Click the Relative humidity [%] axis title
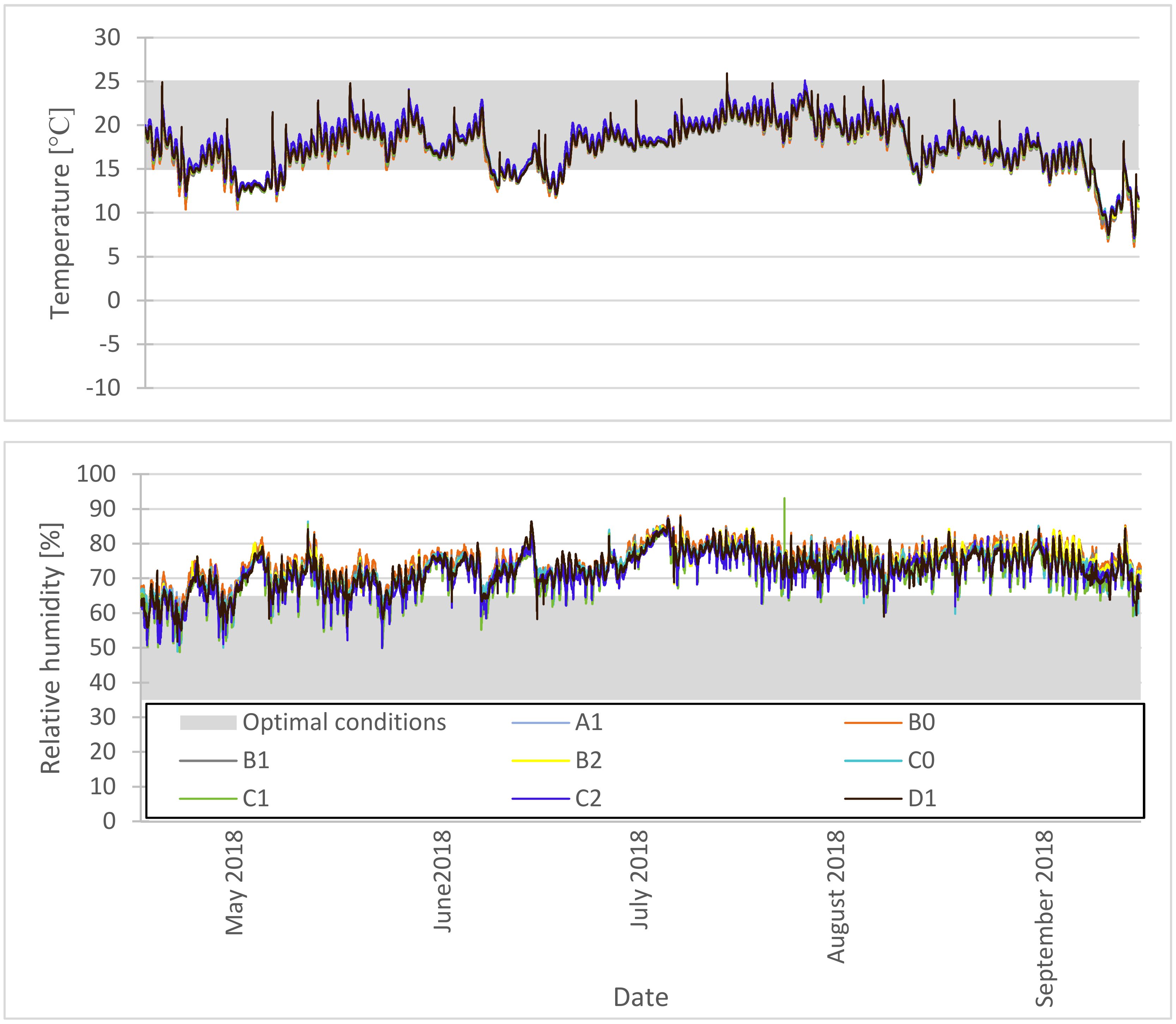The image size is (1176, 1024). click(51, 649)
